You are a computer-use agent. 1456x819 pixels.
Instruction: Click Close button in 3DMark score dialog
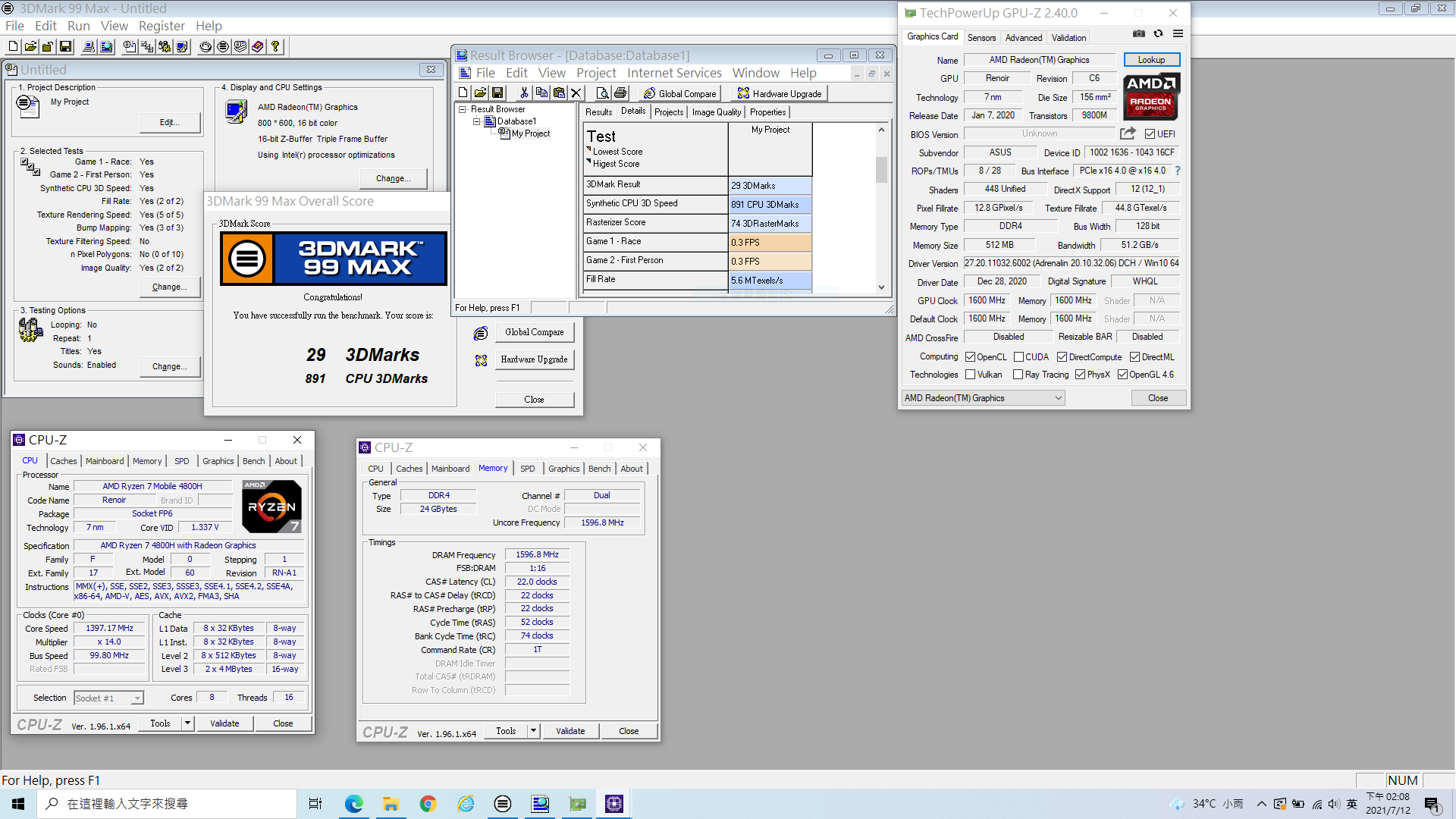pyautogui.click(x=535, y=400)
